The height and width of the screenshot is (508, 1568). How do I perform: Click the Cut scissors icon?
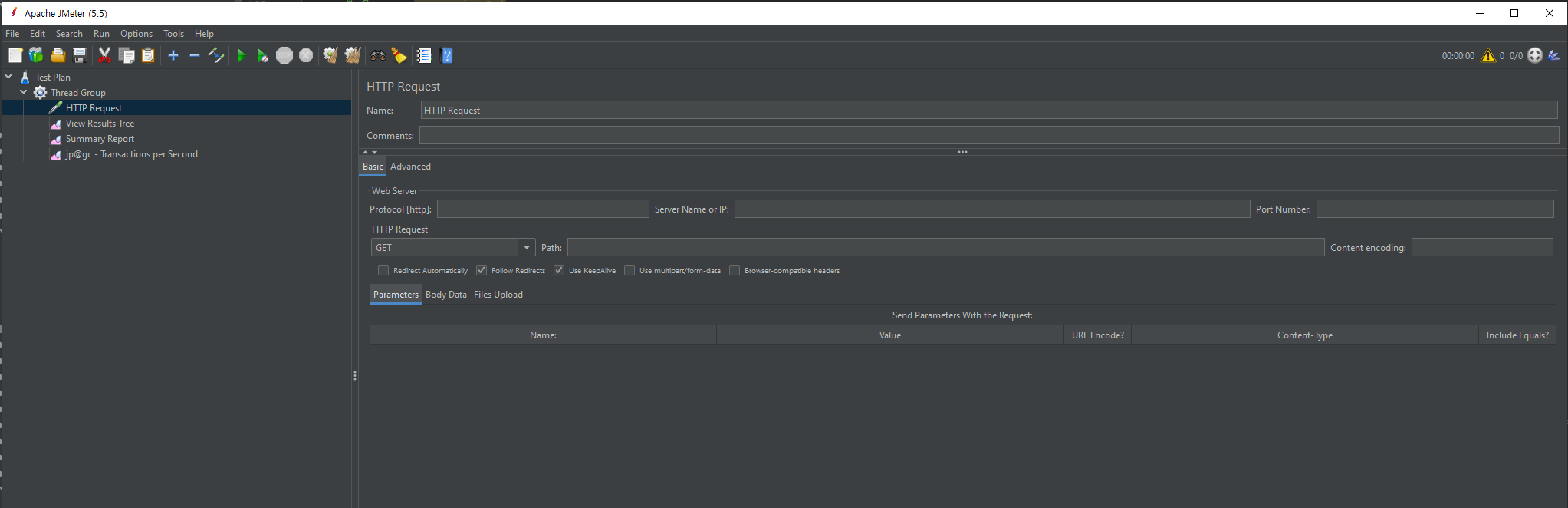point(105,55)
